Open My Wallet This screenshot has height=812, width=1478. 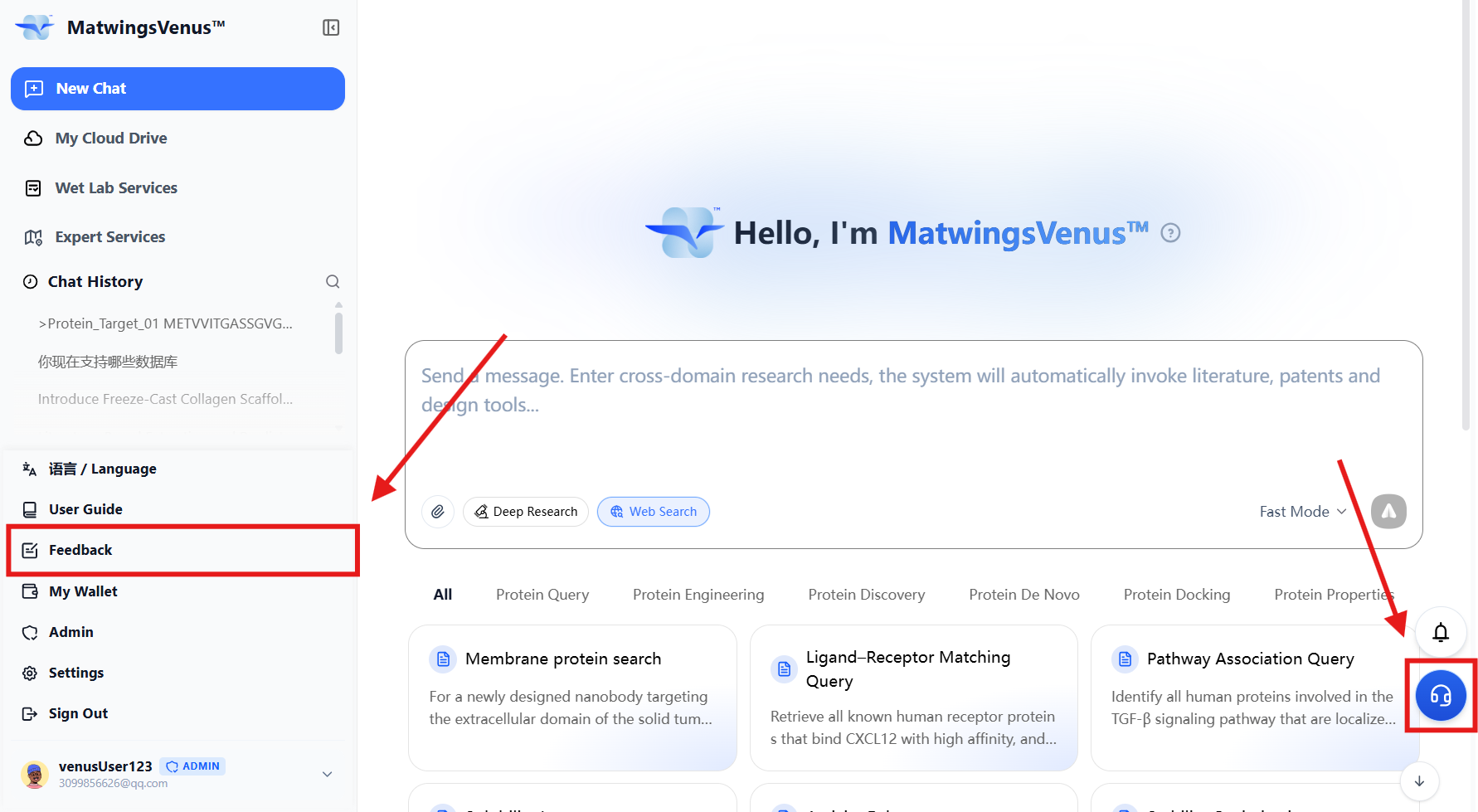click(83, 591)
